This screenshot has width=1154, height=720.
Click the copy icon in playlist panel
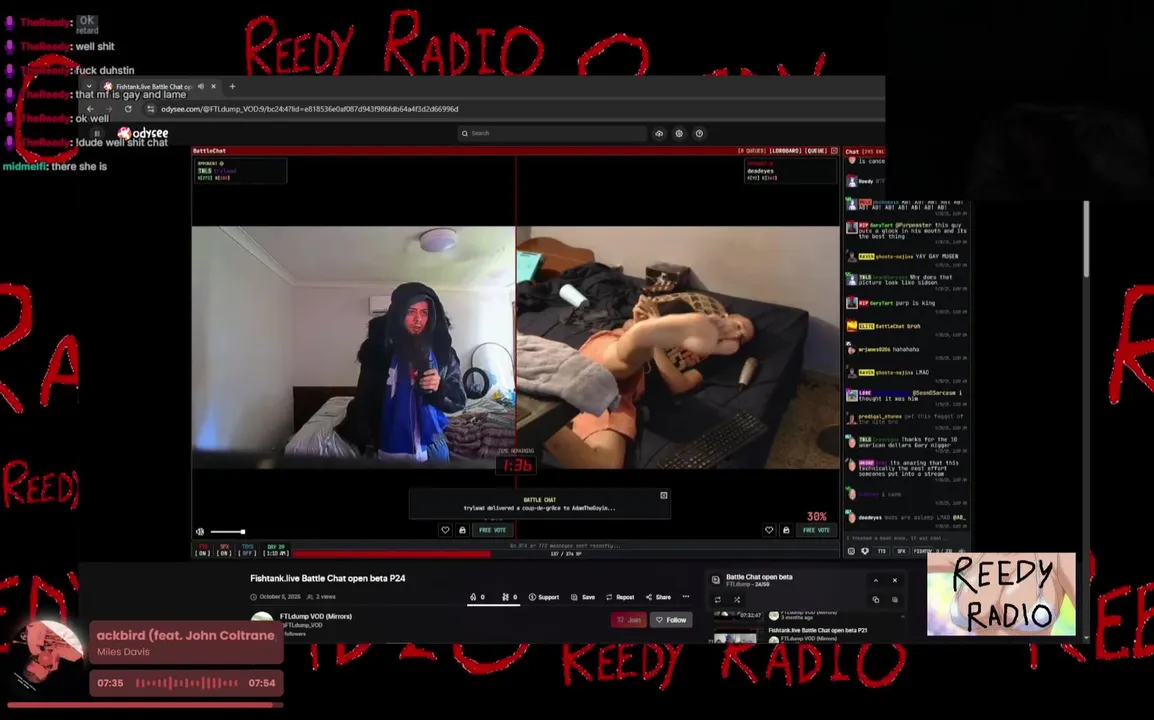click(x=876, y=600)
